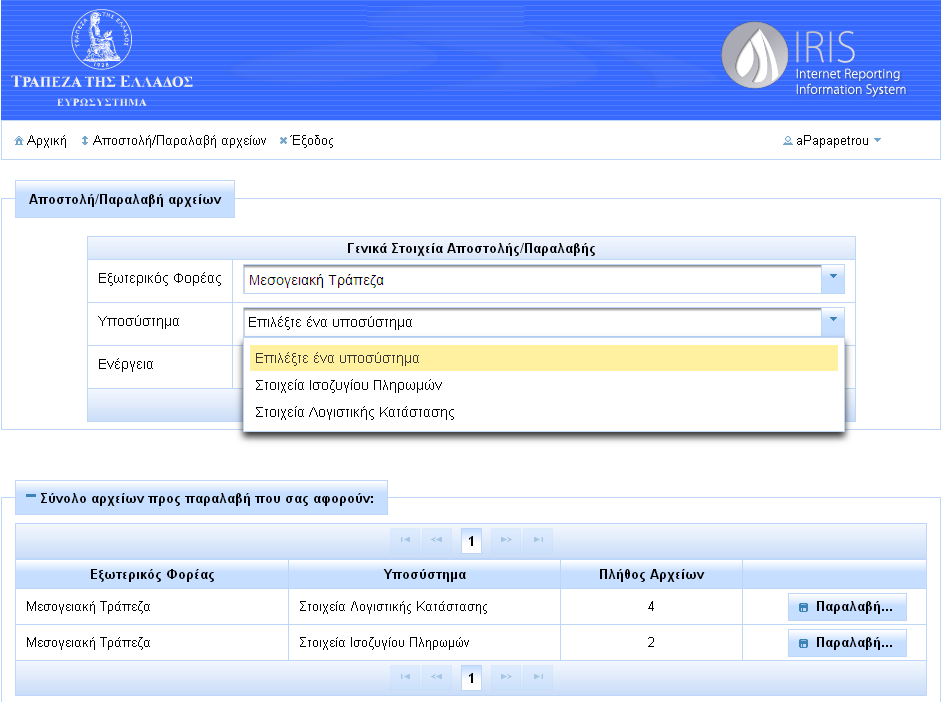Go to previous page in bottom paginator
The height and width of the screenshot is (702, 942).
click(436, 677)
